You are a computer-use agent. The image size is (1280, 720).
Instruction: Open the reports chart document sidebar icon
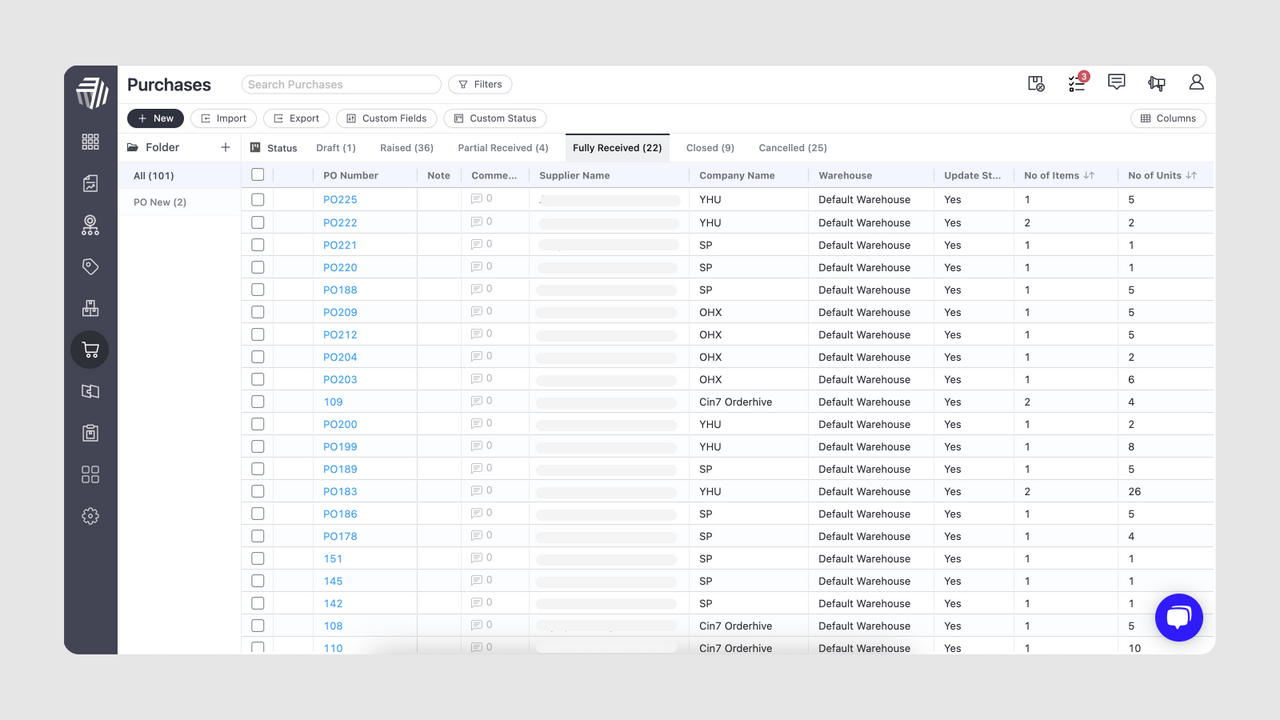(x=90, y=184)
